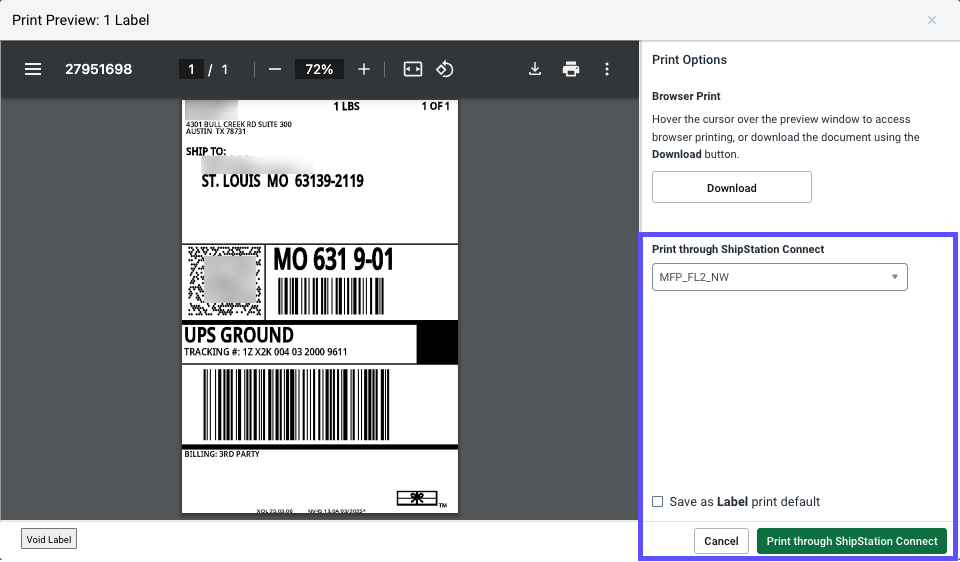Click the 27951698 document title
Image resolution: width=960 pixels, height=562 pixels.
(x=98, y=69)
